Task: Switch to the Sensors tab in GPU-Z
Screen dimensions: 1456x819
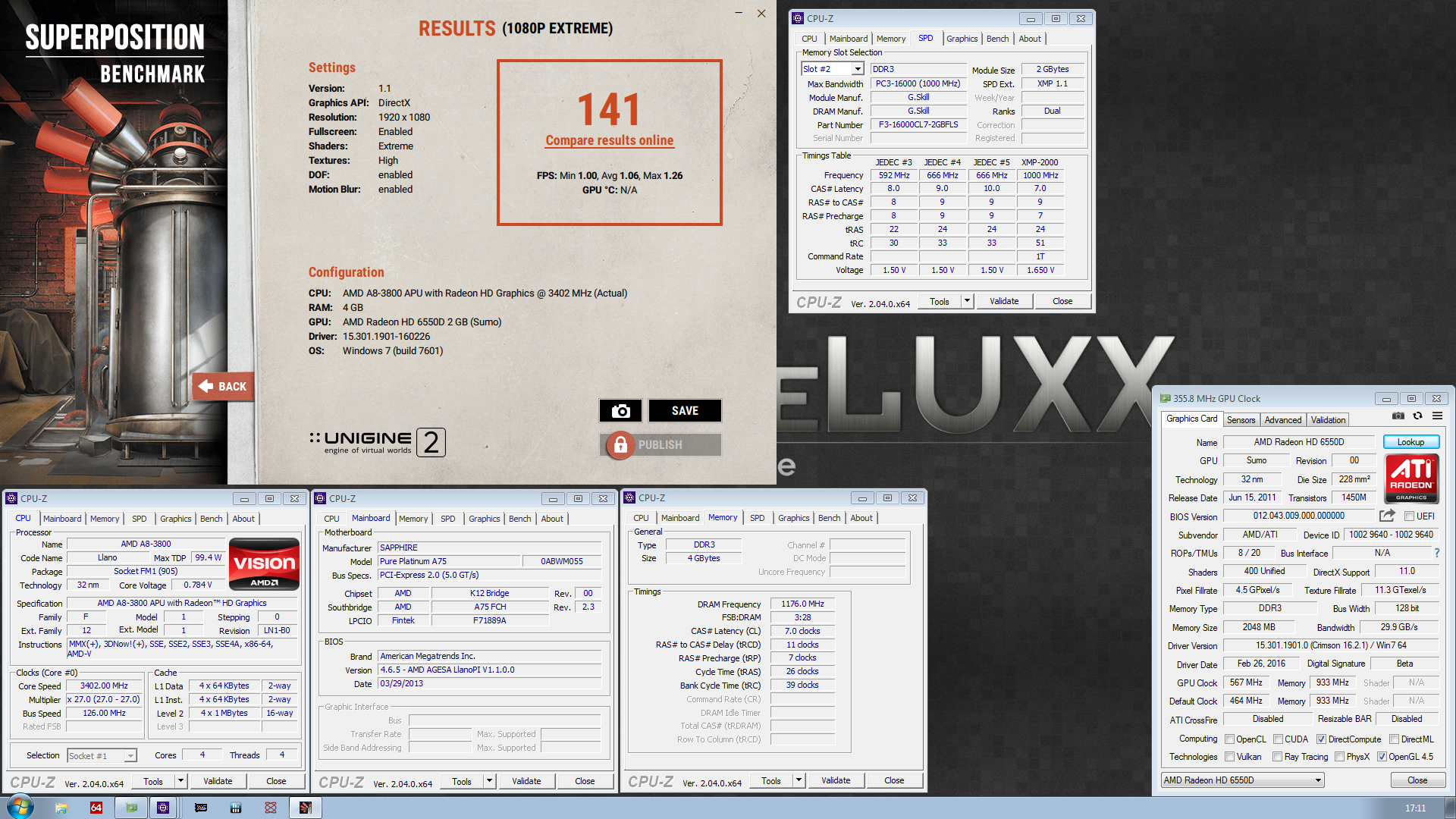Action: [x=1241, y=420]
